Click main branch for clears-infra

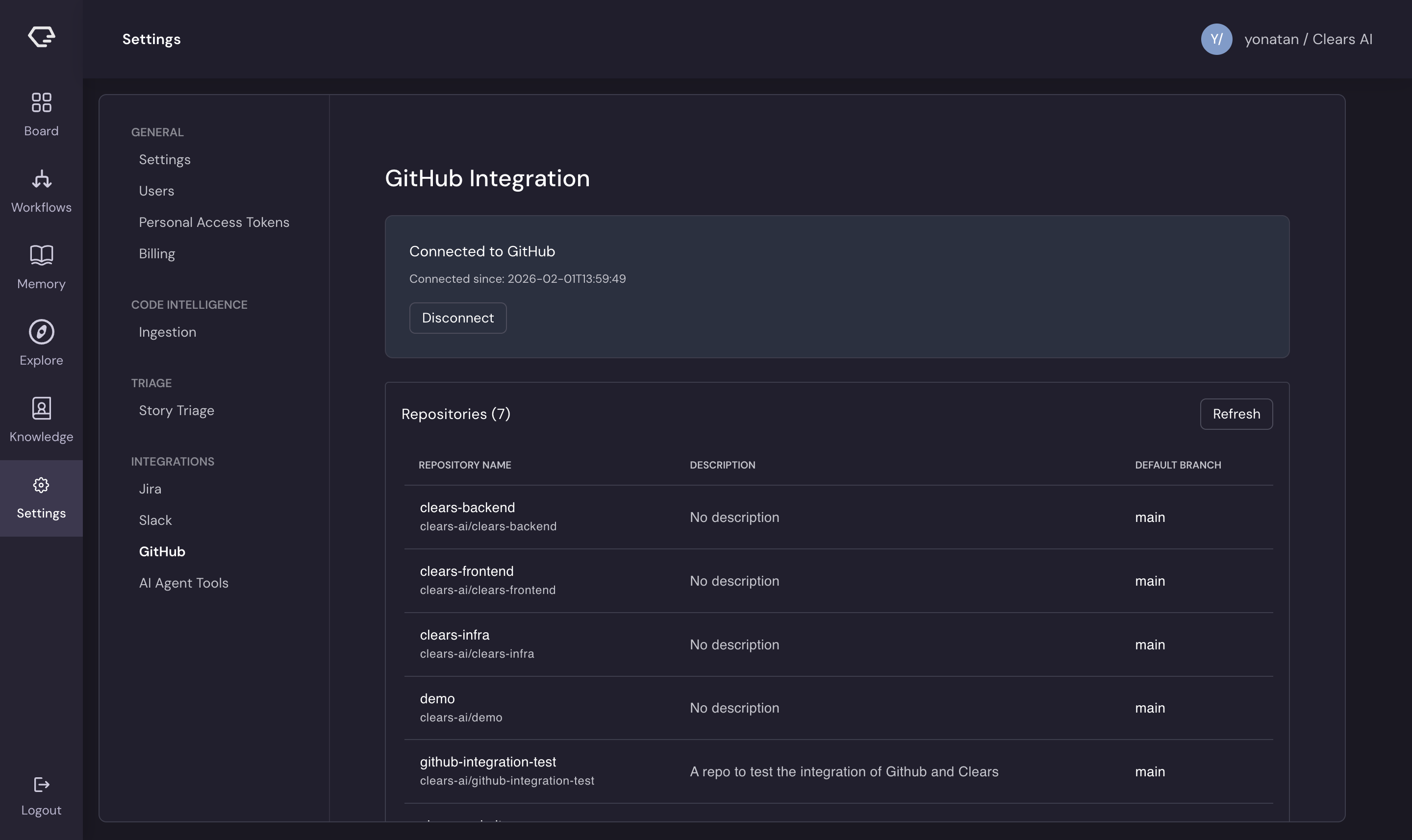tap(1150, 645)
